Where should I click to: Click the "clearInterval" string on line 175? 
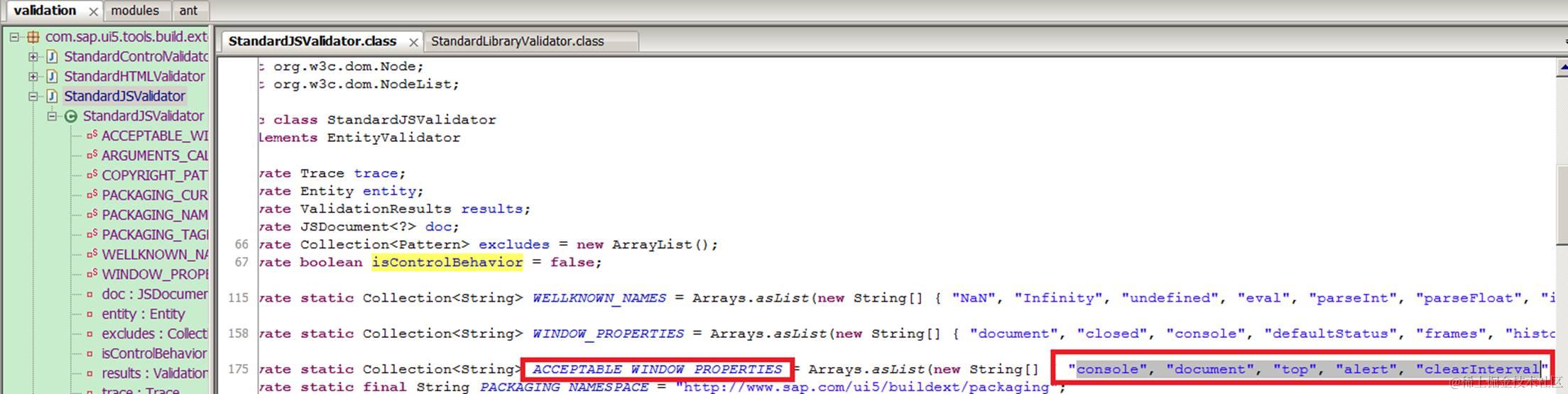tap(1482, 369)
